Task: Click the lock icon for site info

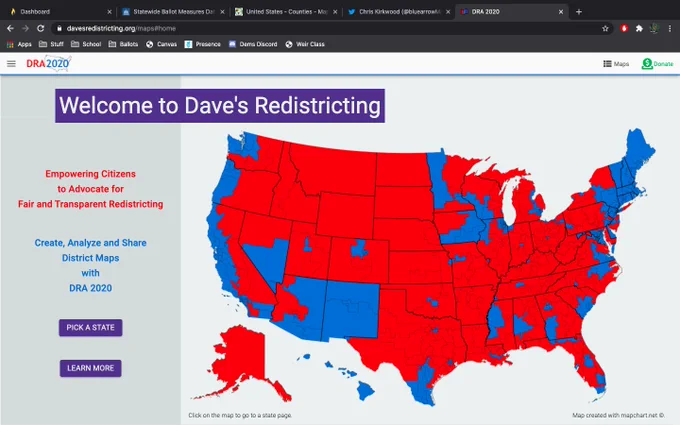Action: click(60, 28)
